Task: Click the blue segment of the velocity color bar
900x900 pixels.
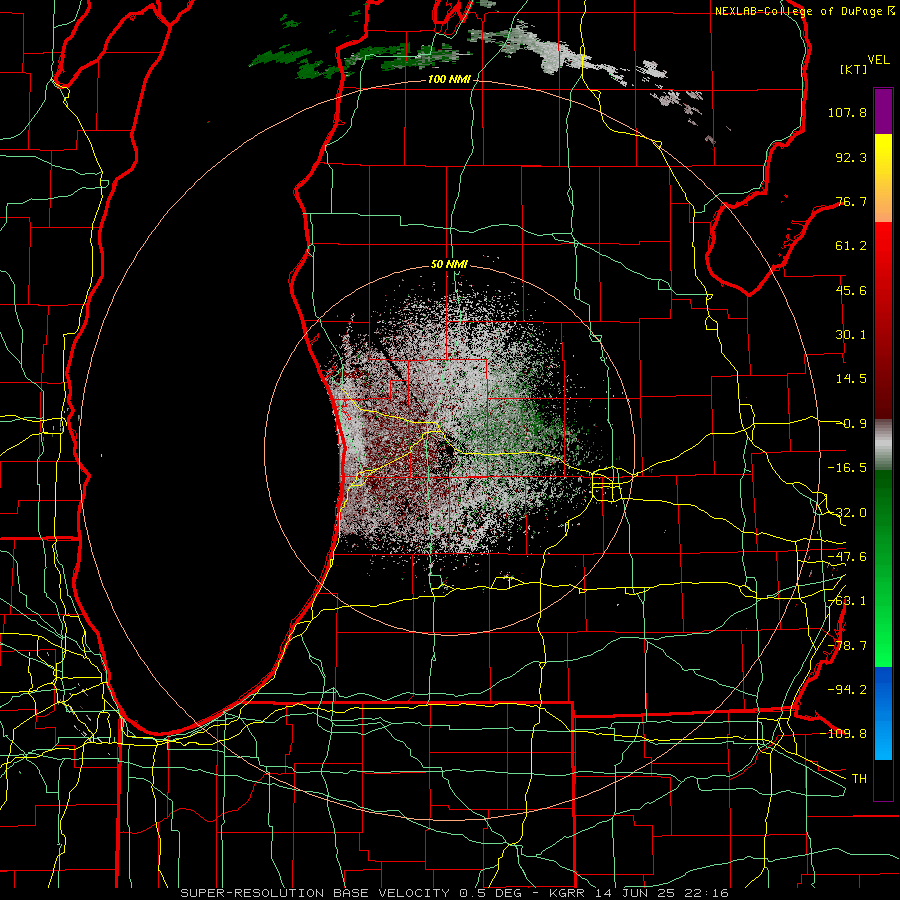Action: pos(883,713)
